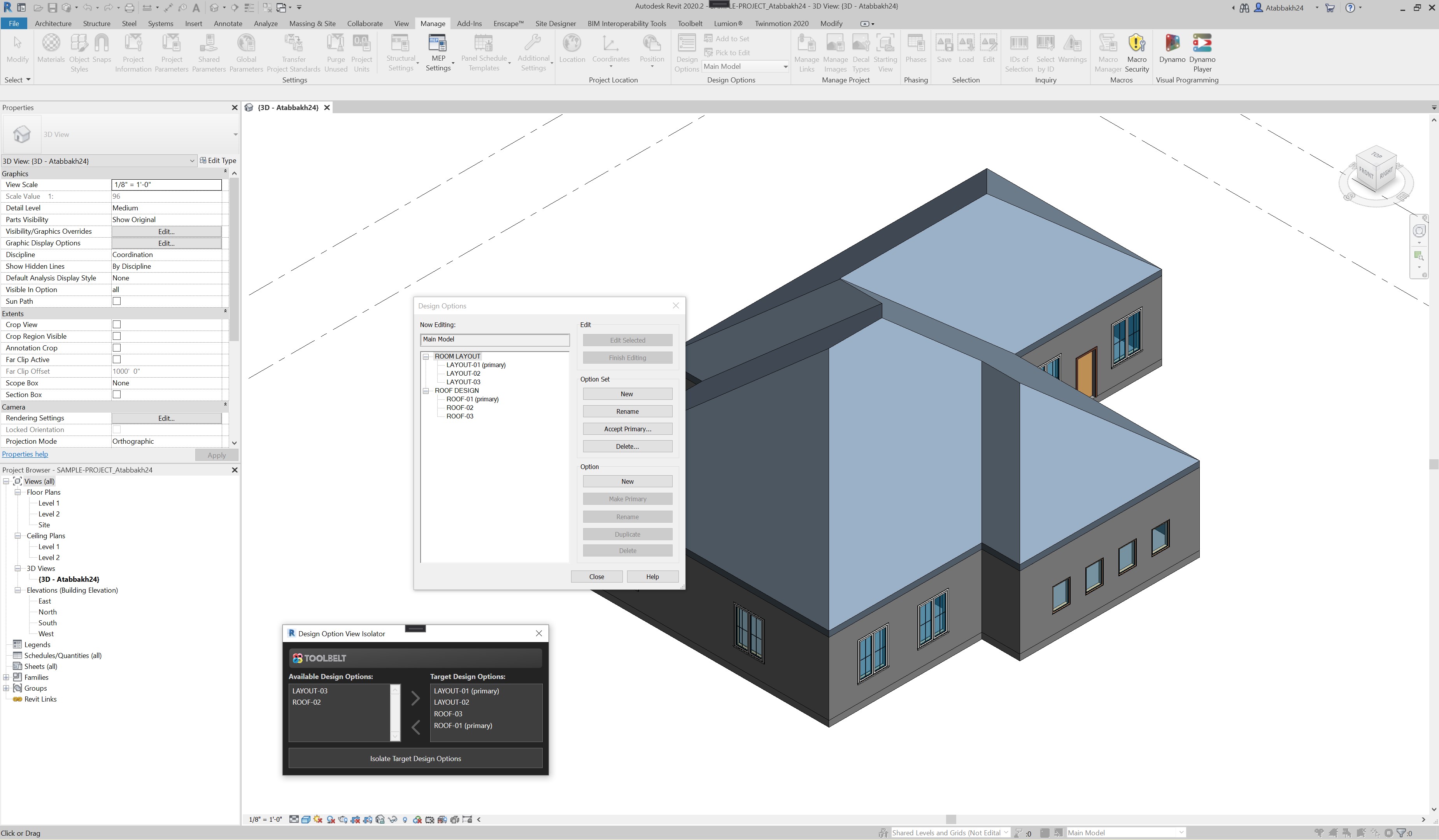Toggle the Section Box checkbox

pyautogui.click(x=116, y=394)
